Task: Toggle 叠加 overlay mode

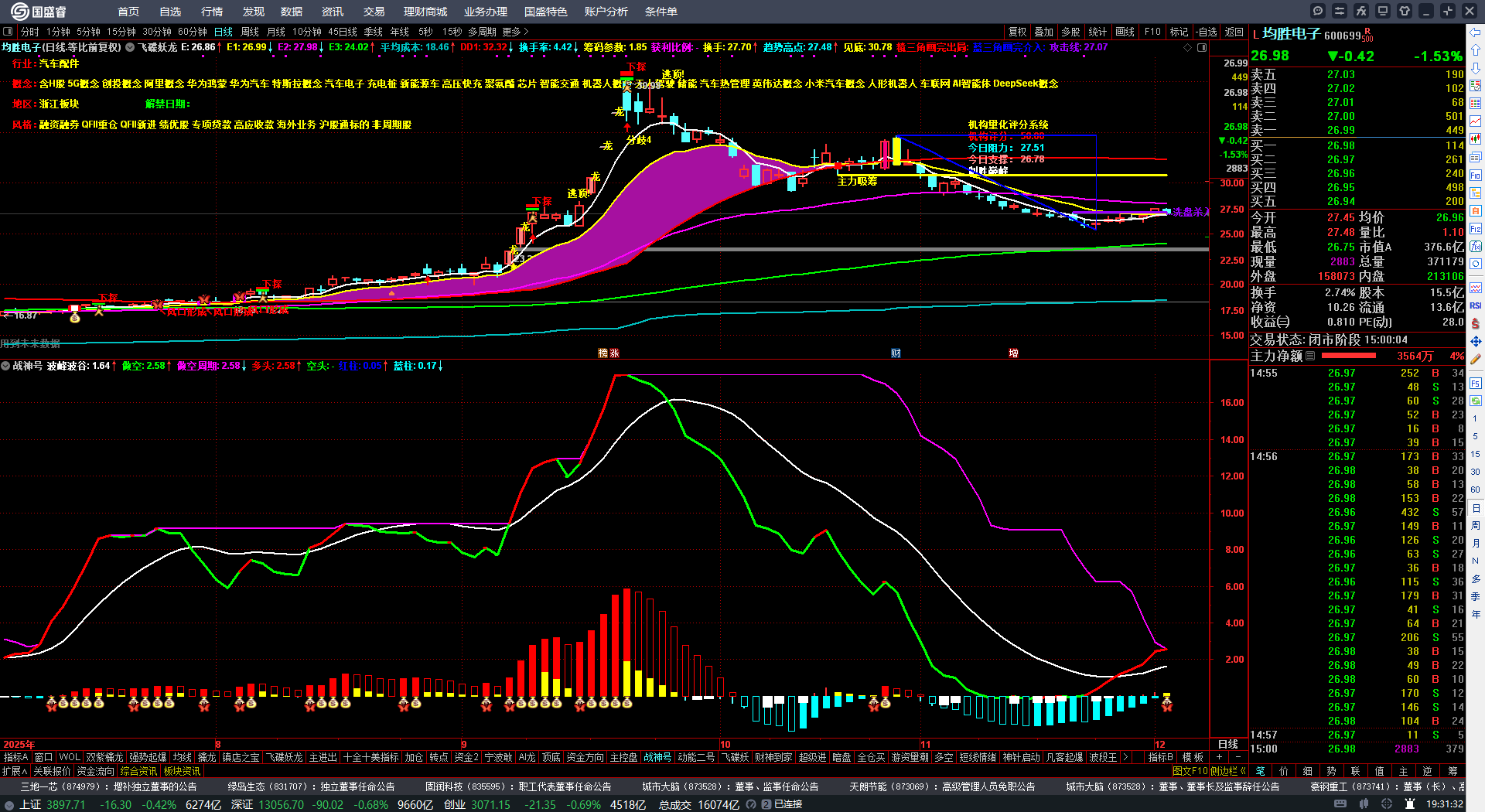Action: [x=1044, y=32]
